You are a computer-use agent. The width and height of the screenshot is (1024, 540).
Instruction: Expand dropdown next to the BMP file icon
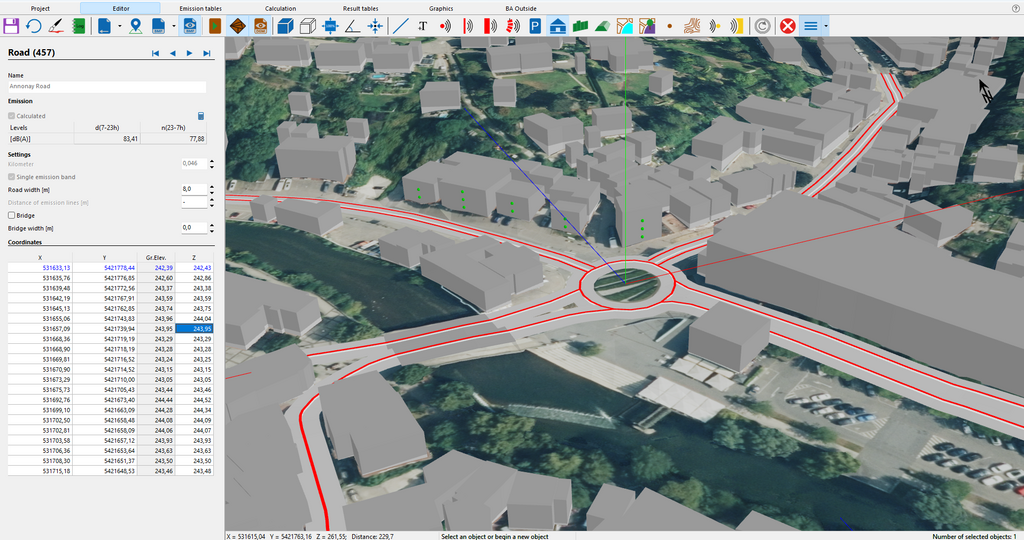[x=174, y=25]
